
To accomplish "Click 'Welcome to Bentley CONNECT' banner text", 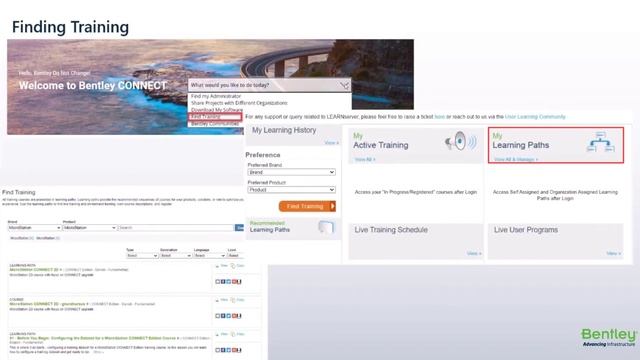I will tap(93, 86).
